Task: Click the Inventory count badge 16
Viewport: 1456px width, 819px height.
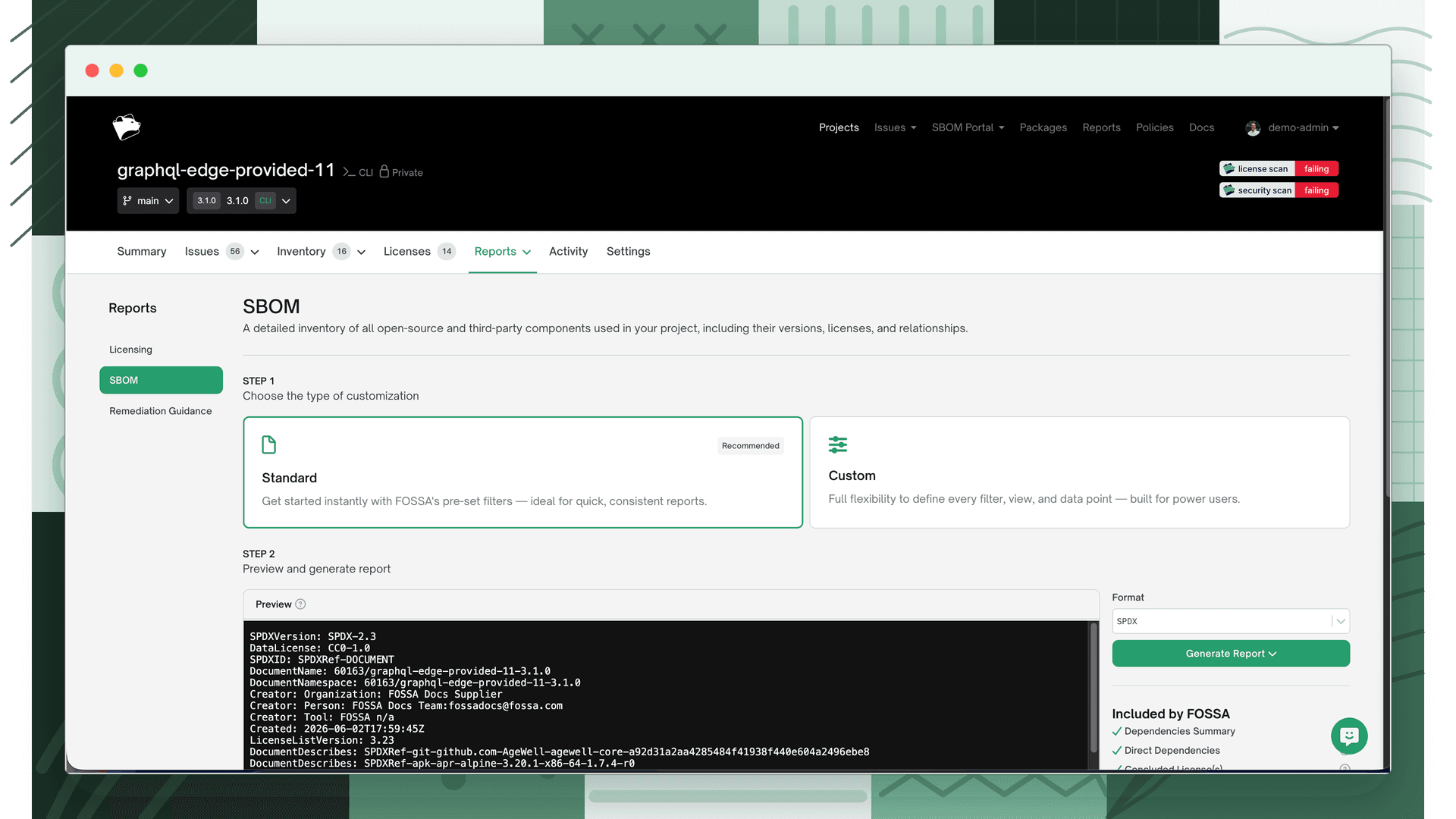Action: (x=341, y=252)
